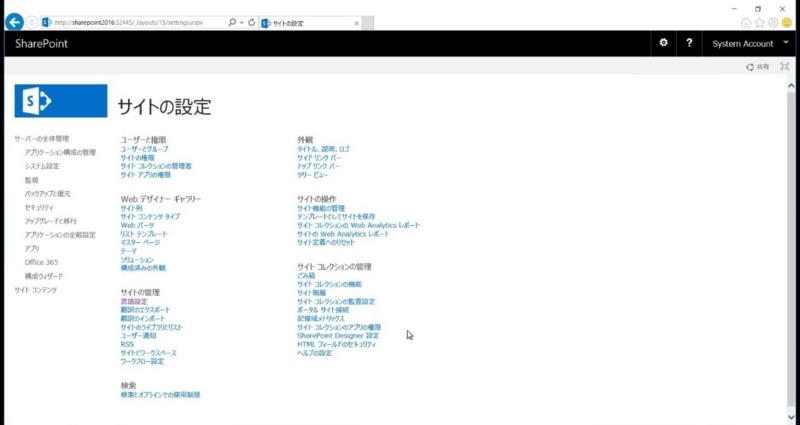
Task: Open the サイト コンテンツ タイプ link
Action: pos(150,217)
